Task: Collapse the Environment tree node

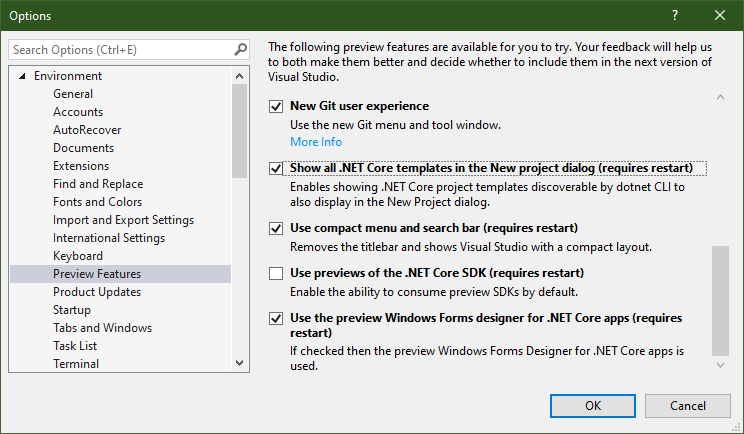Action: coord(23,76)
